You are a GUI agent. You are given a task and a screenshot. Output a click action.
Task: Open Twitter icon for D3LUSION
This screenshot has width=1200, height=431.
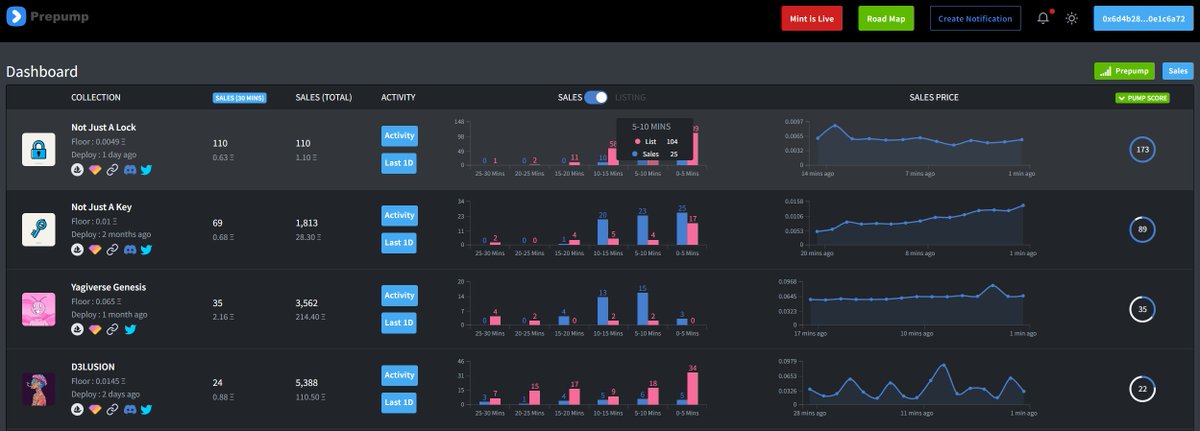pos(146,409)
